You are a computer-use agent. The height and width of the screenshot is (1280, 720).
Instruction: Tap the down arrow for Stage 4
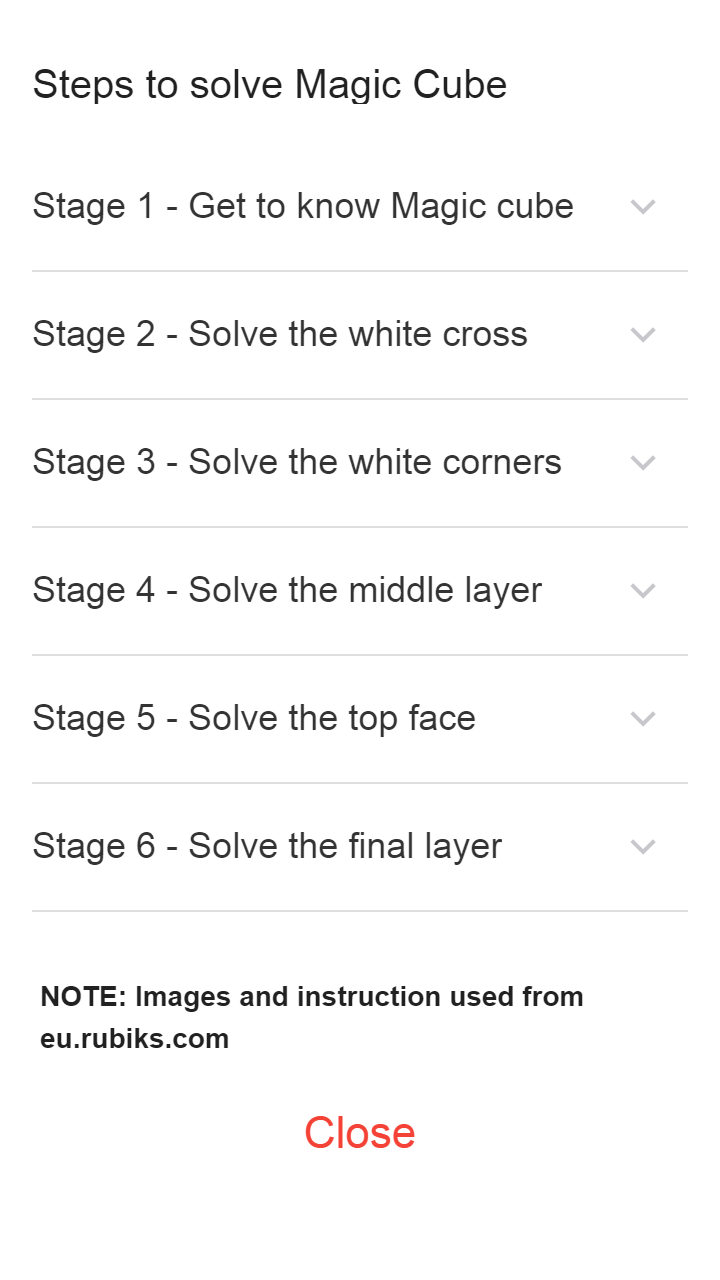643,591
